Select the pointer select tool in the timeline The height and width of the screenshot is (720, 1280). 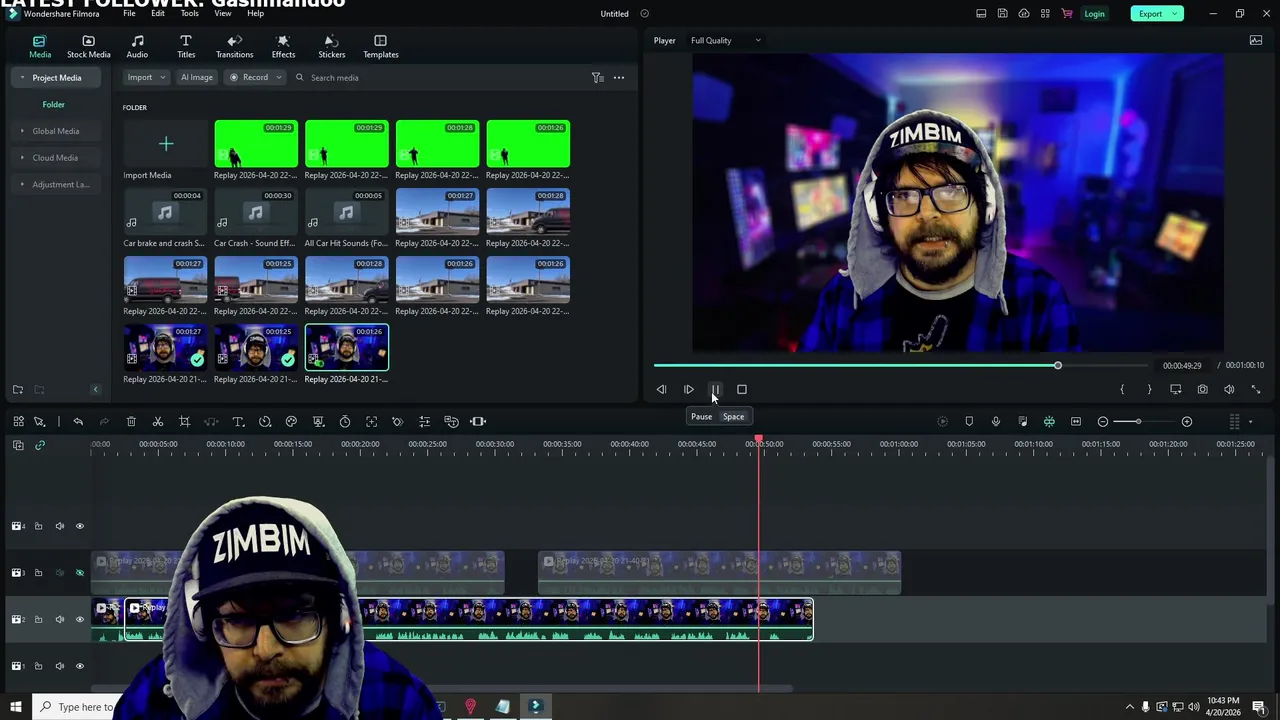tap(40, 422)
